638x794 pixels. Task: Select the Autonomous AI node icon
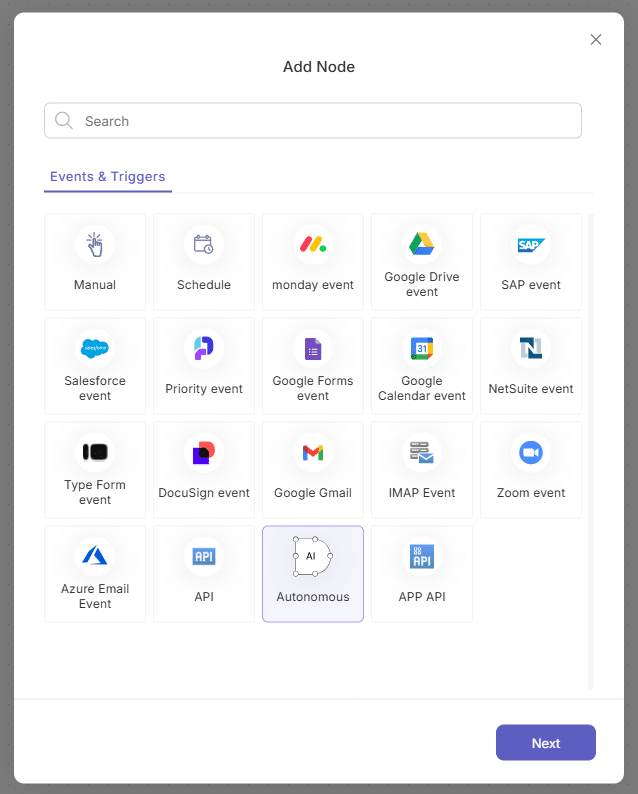(313, 557)
